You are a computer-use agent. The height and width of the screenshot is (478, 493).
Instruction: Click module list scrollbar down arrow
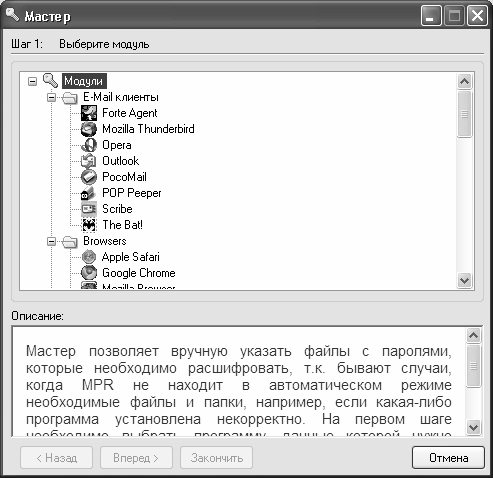[465, 281]
